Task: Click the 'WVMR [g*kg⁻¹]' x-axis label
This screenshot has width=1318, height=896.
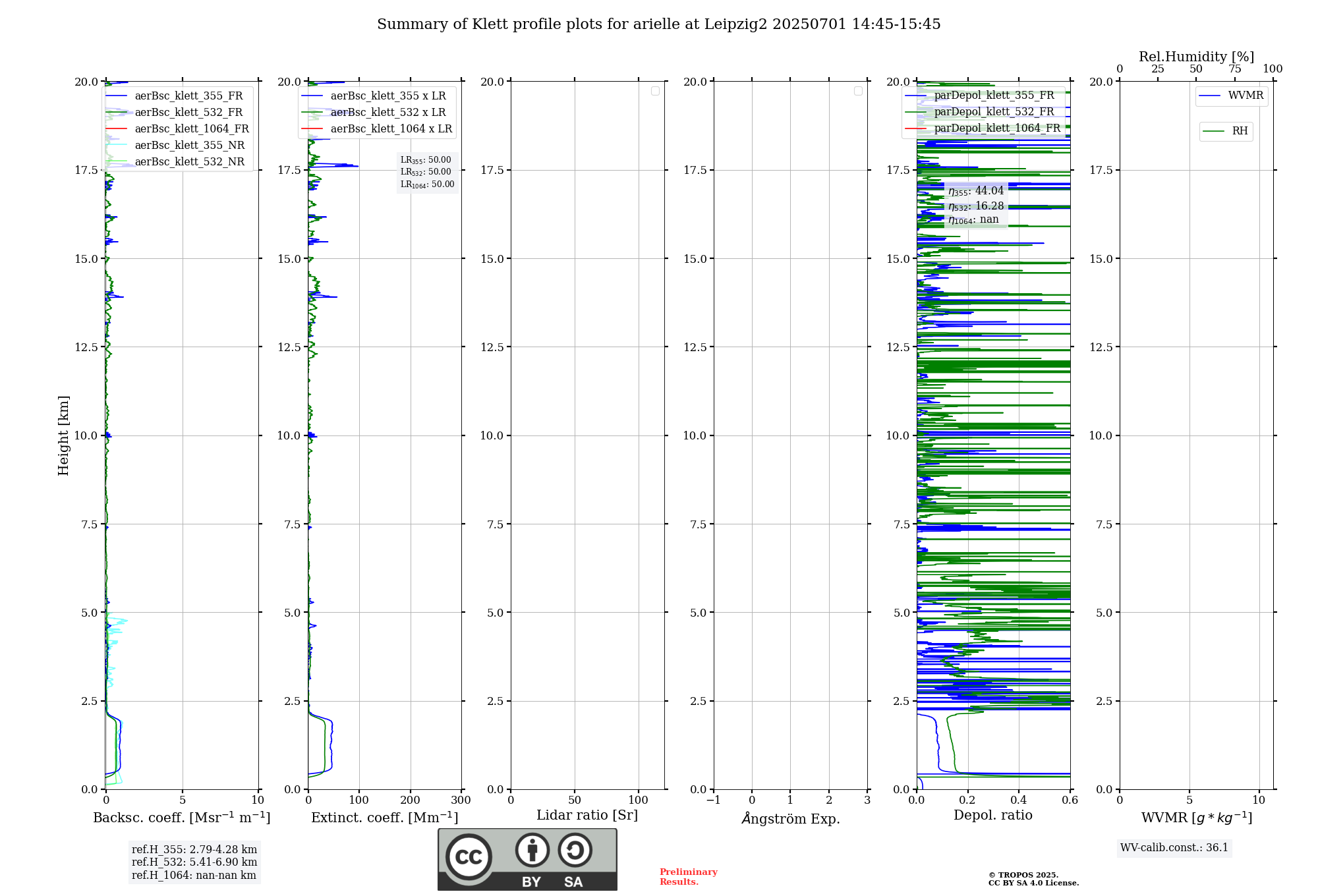Action: click(x=1197, y=818)
